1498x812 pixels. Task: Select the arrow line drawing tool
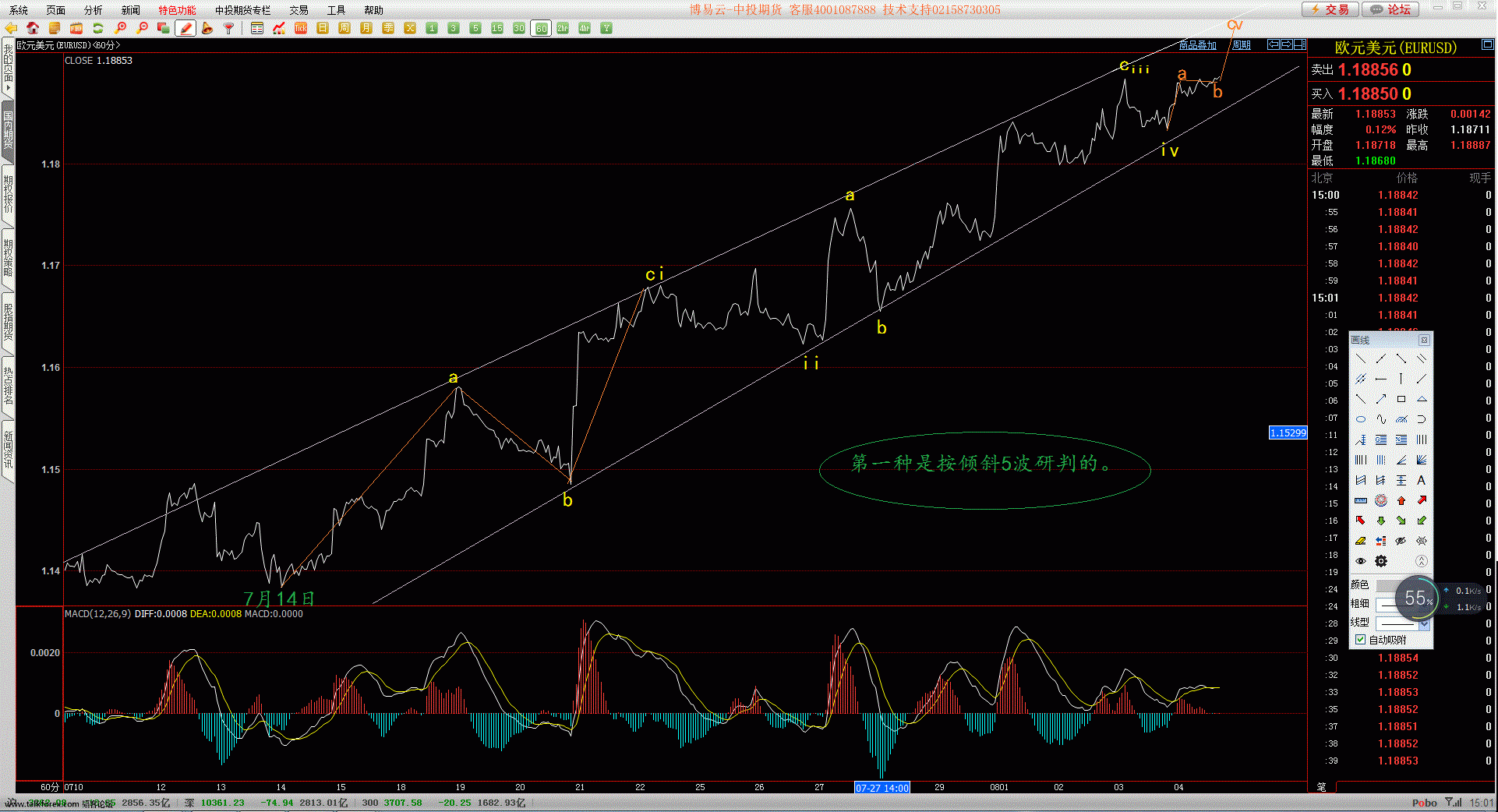tap(1381, 399)
